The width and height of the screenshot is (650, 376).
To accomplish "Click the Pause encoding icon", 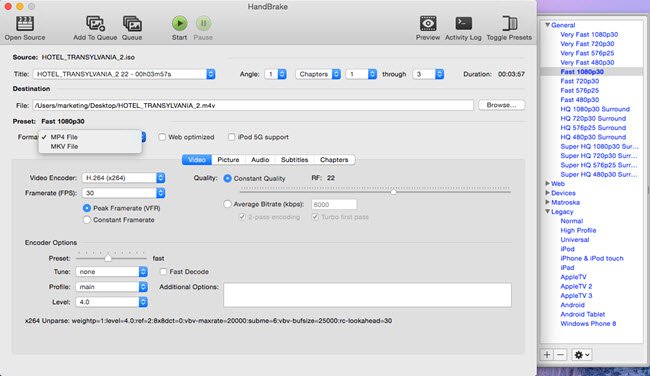I will [203, 23].
